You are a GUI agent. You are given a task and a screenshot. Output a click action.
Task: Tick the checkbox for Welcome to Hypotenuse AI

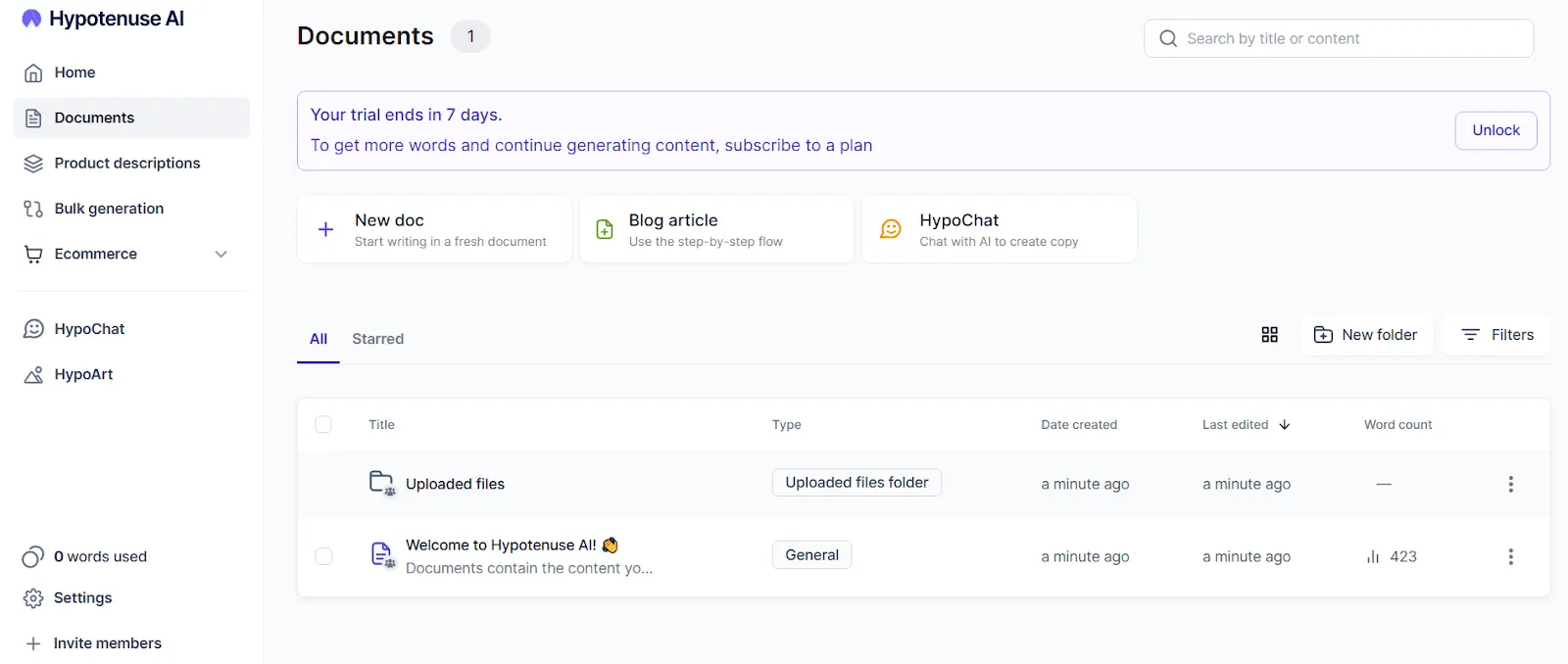click(x=323, y=556)
